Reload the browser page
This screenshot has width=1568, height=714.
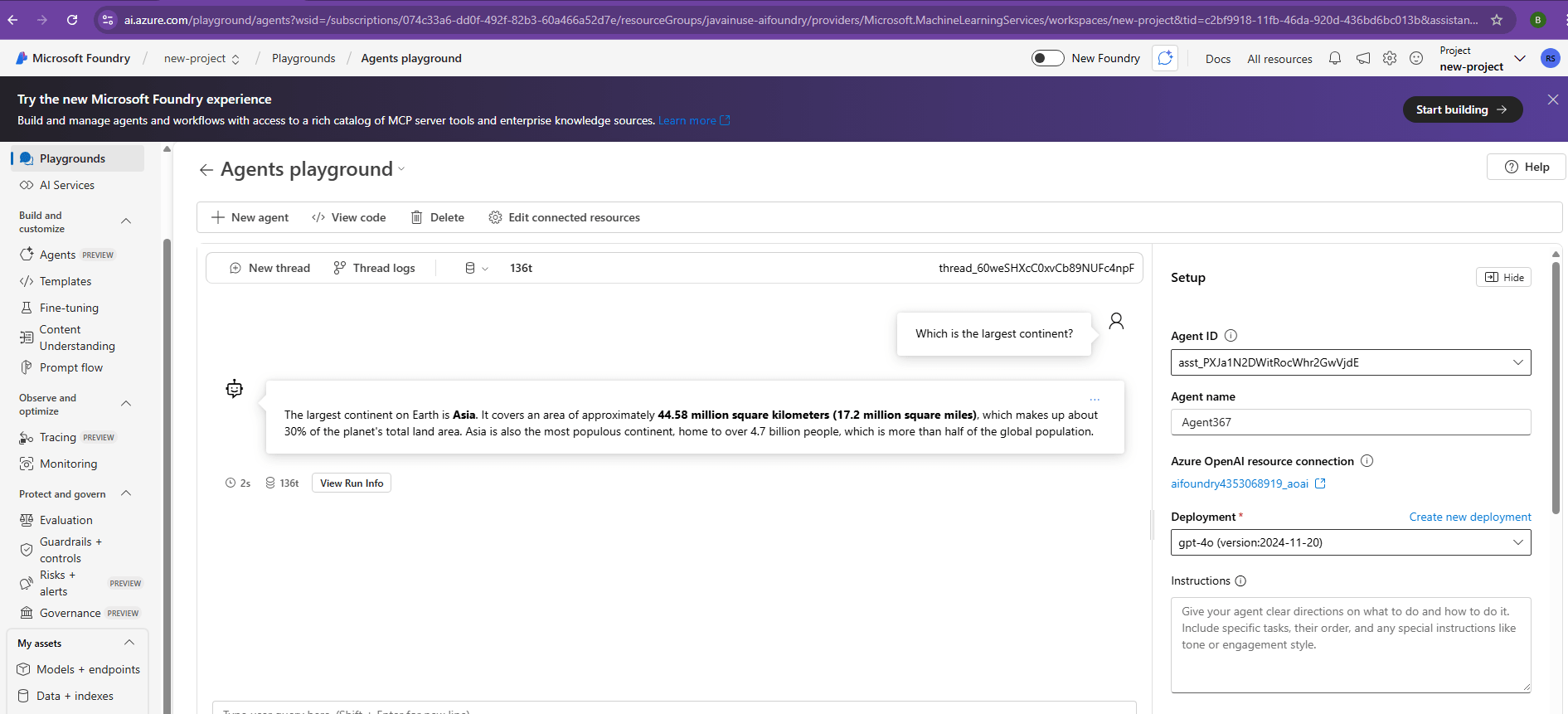tap(72, 20)
